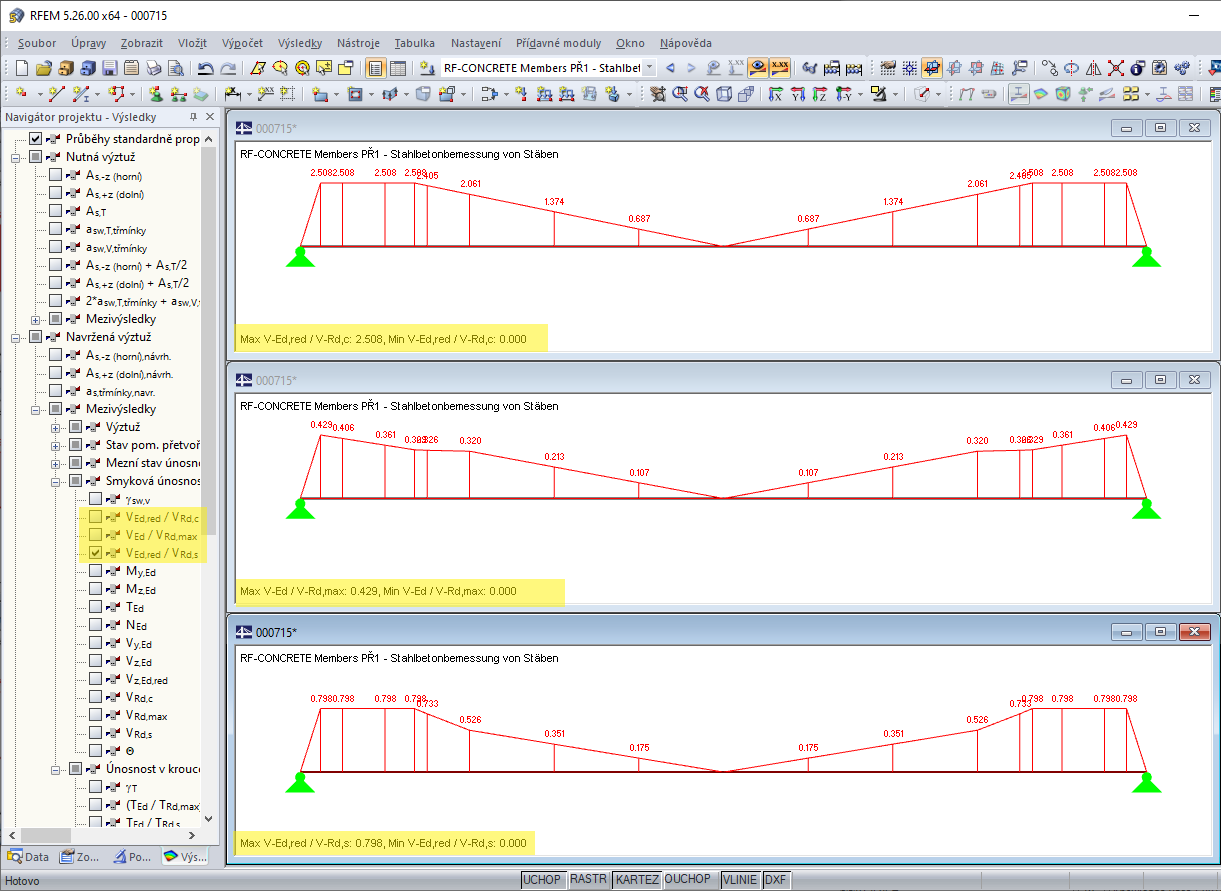
Task: Click the Nápověda menu
Action: [x=686, y=43]
